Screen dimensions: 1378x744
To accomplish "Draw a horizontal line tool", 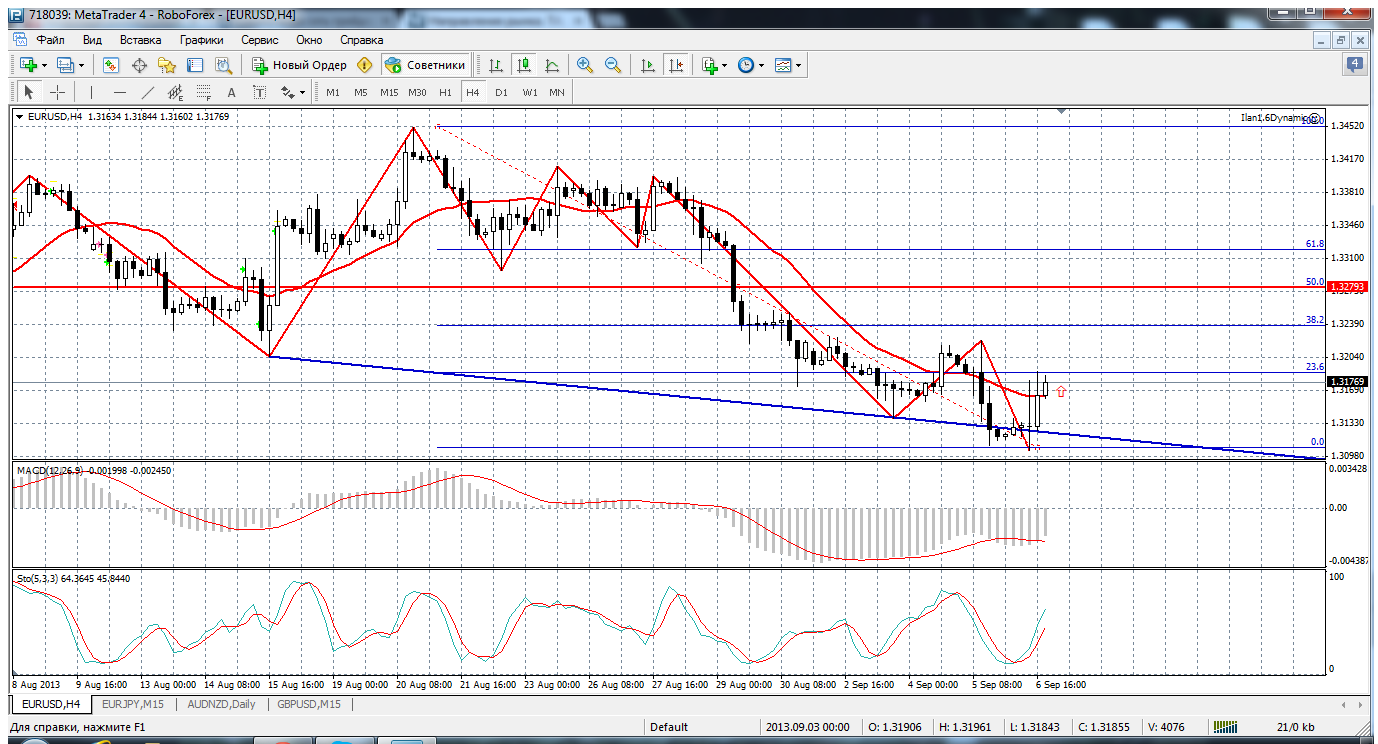I will click(x=119, y=93).
